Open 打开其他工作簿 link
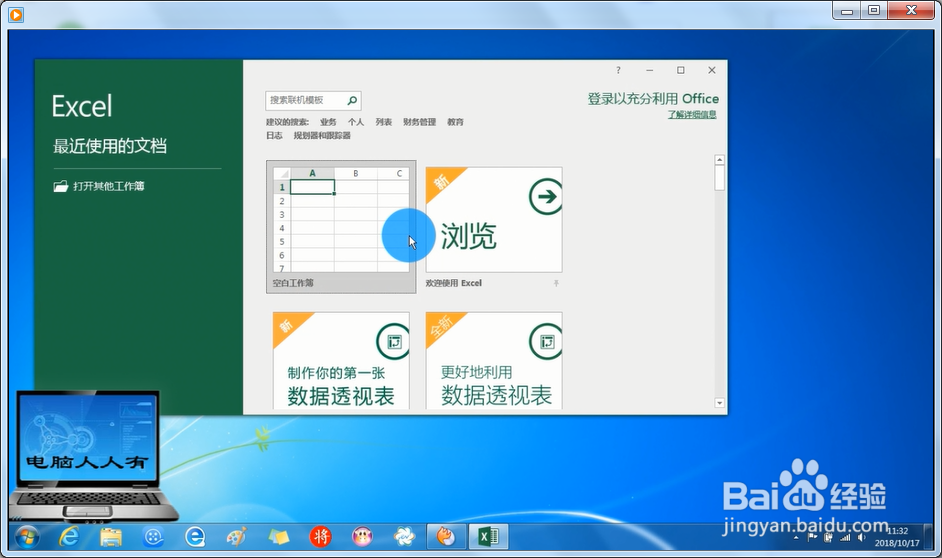Screen dimensions: 942x558 [109, 186]
